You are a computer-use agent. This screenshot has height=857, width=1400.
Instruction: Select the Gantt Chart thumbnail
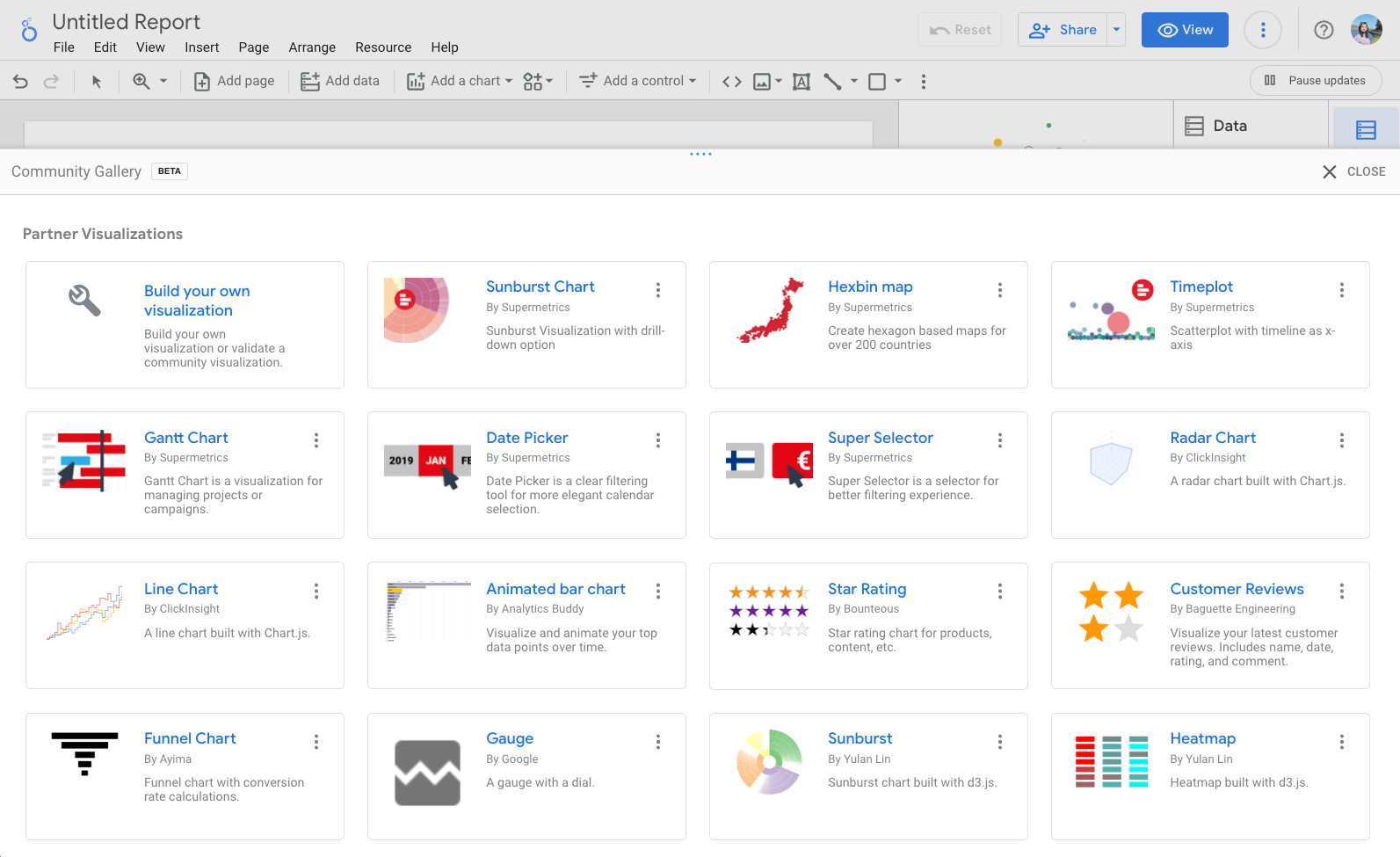click(x=84, y=461)
